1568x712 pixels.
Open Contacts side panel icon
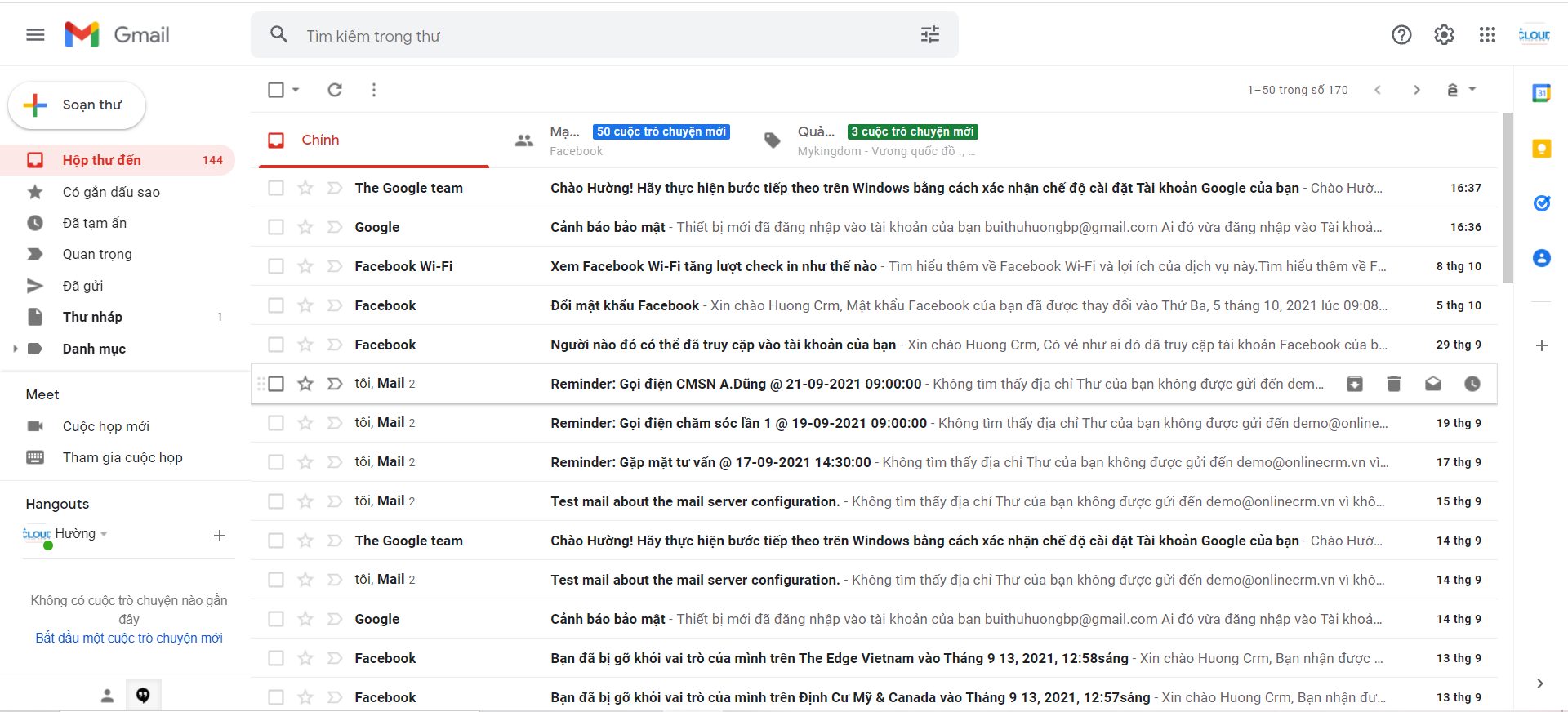[1541, 258]
